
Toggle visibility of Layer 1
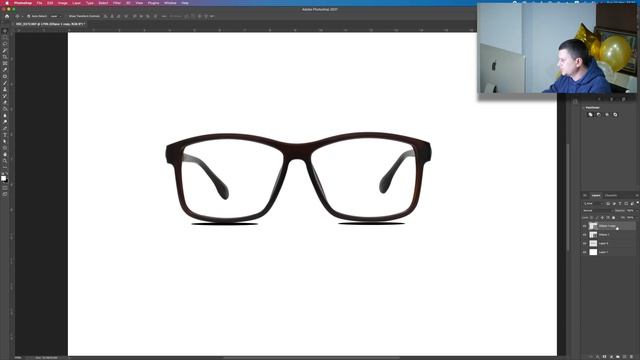pos(584,252)
